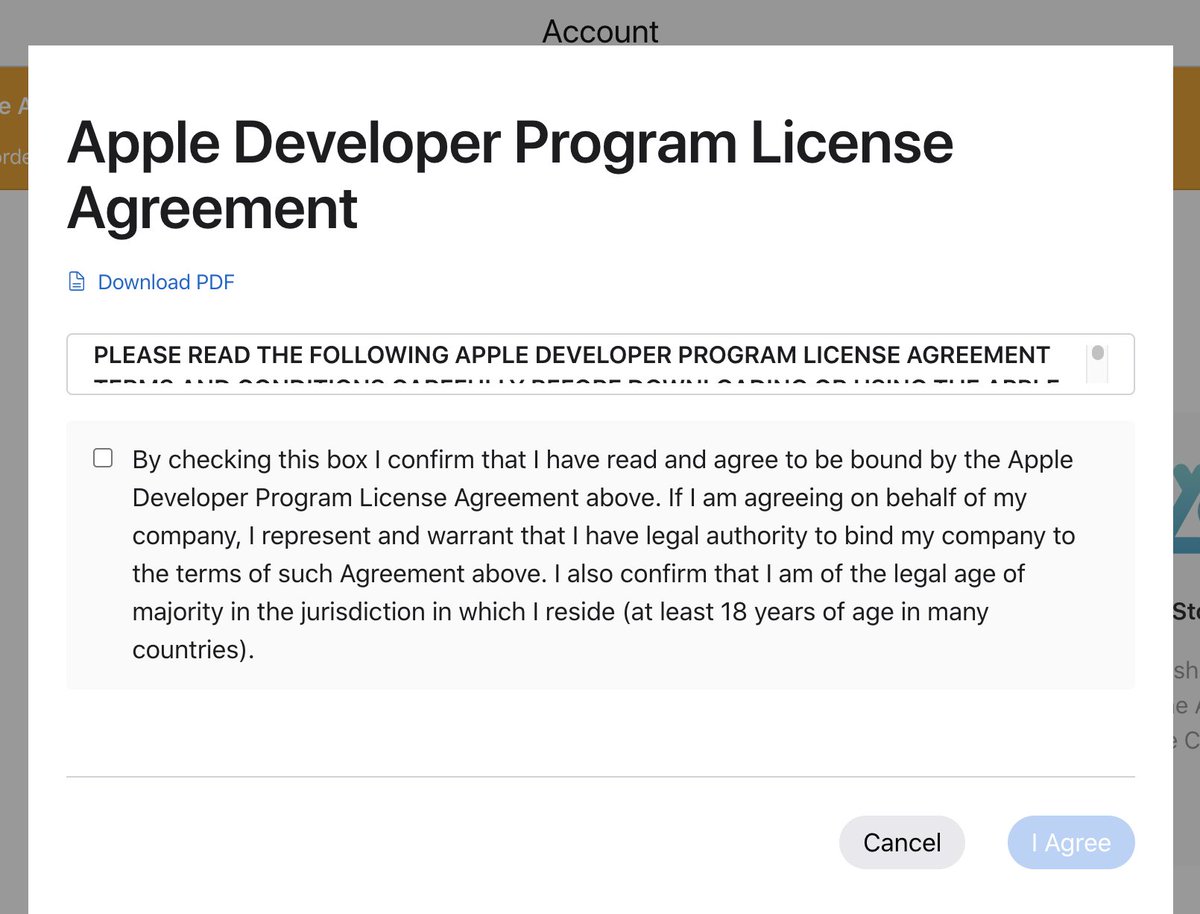Click the Cancel button
The height and width of the screenshot is (914, 1200).
(902, 842)
